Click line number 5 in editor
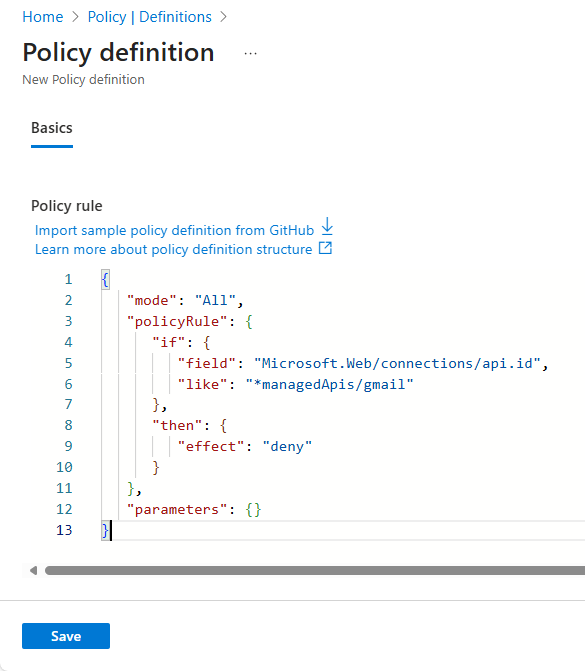 [x=68, y=363]
